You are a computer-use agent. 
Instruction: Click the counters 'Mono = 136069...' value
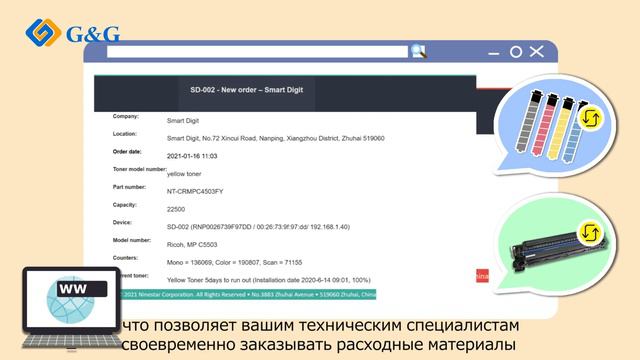pyautogui.click(x=234, y=262)
